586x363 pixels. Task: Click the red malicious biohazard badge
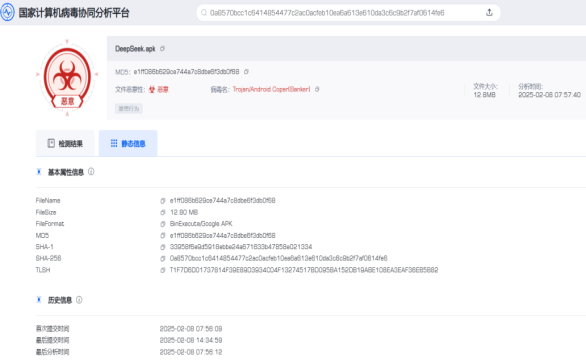click(x=67, y=78)
